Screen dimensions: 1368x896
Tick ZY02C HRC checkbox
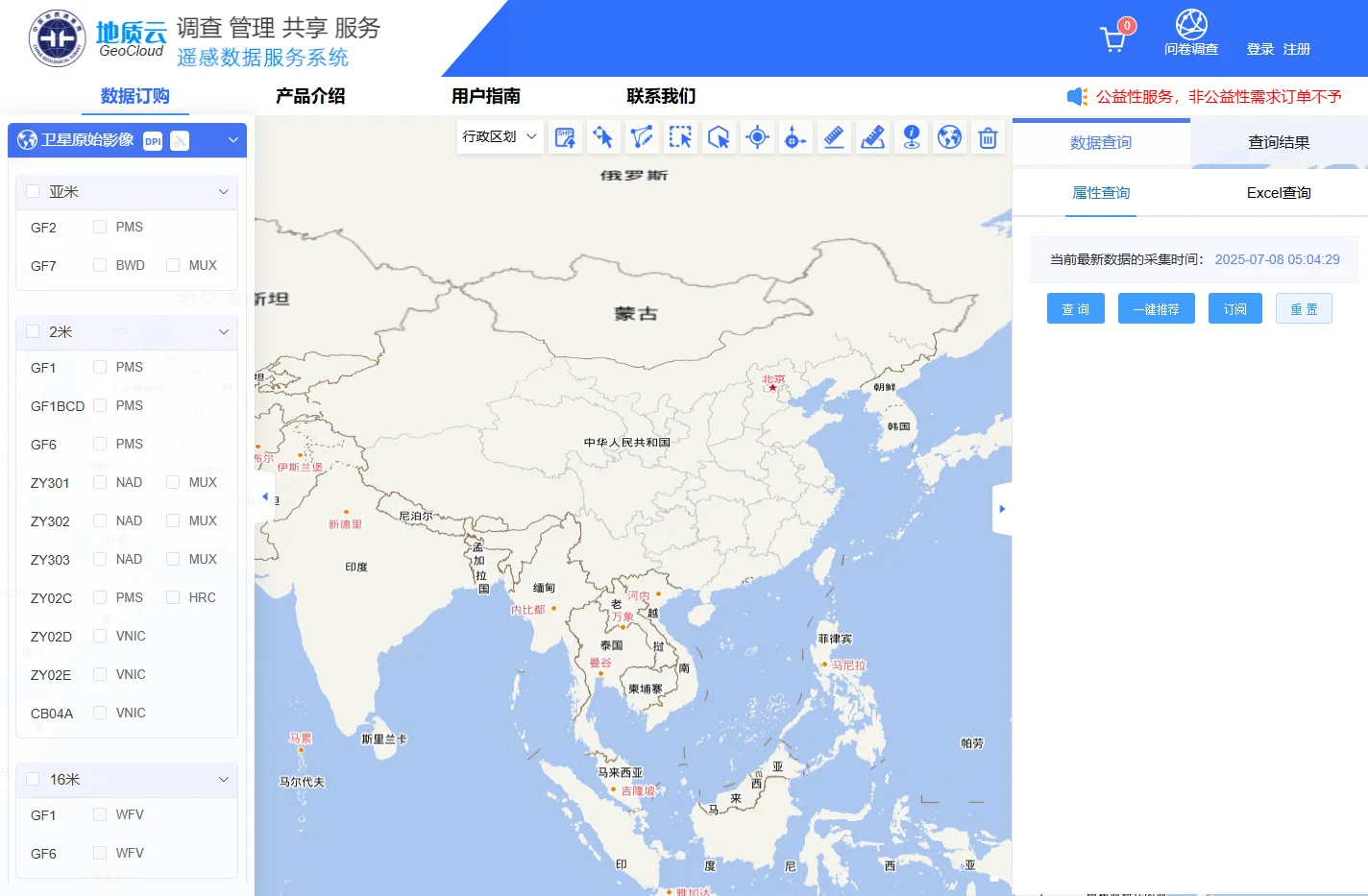pyautogui.click(x=173, y=597)
